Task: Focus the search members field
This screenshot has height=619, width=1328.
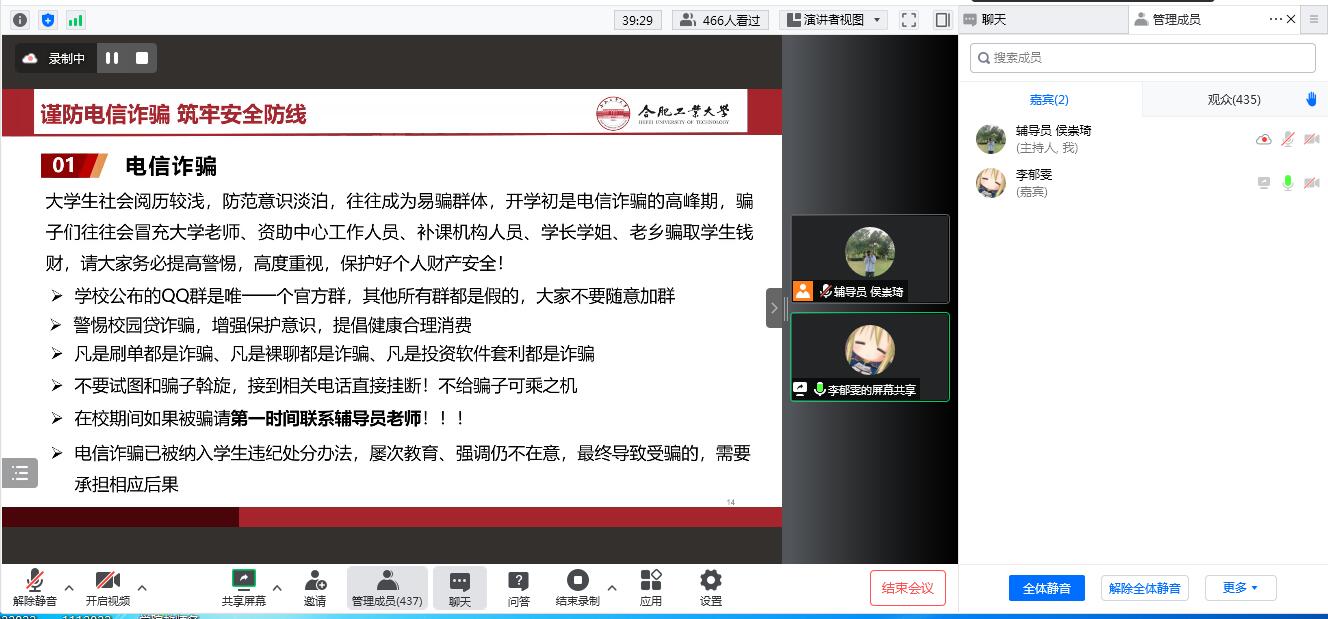Action: point(1142,58)
